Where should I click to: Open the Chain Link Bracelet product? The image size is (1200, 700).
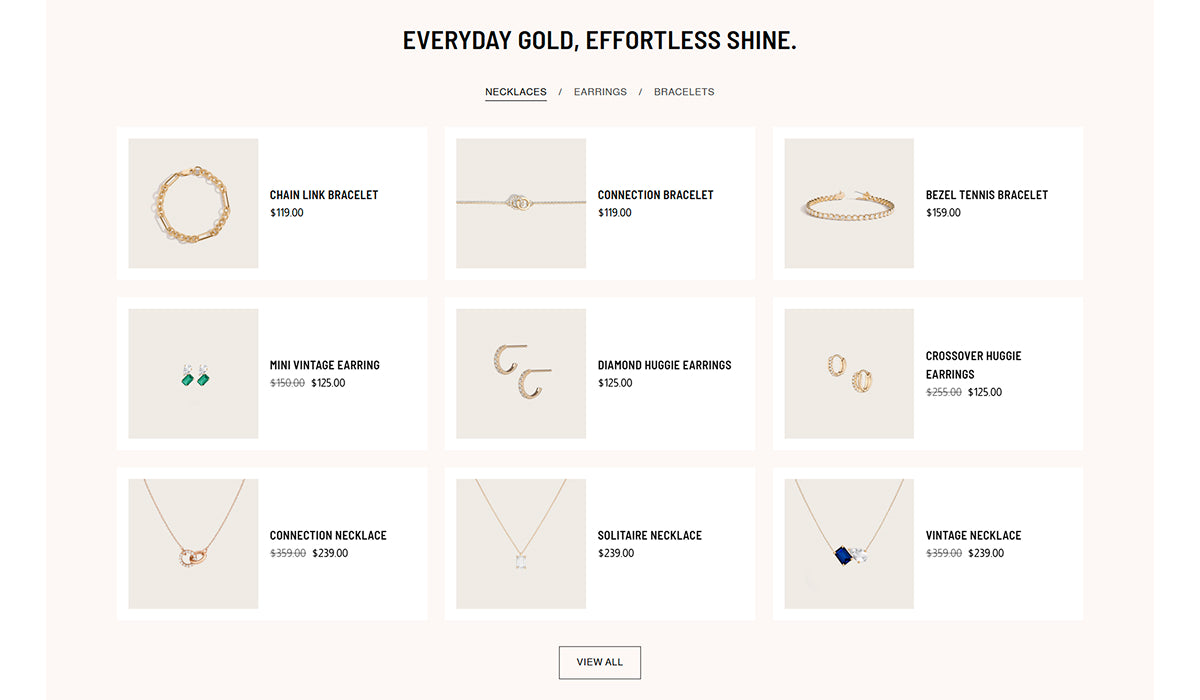[x=323, y=195]
